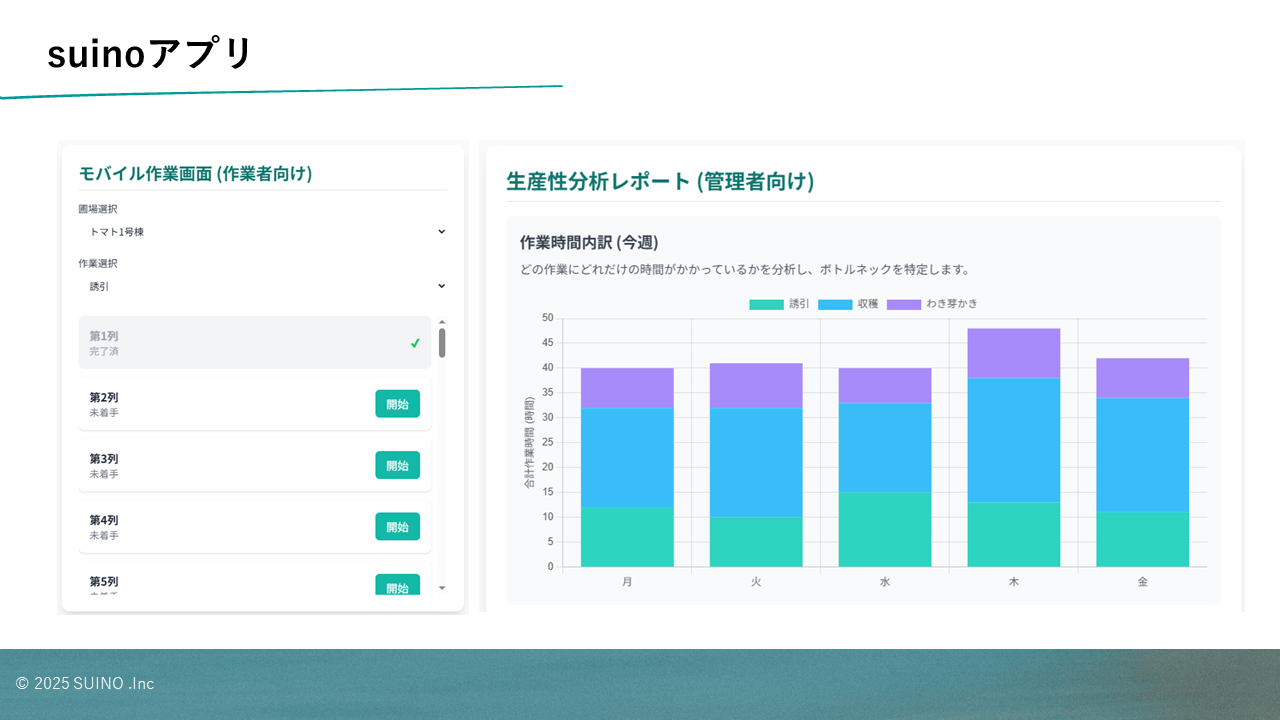
Task: Start work on 第2列 with 開始
Action: point(397,404)
